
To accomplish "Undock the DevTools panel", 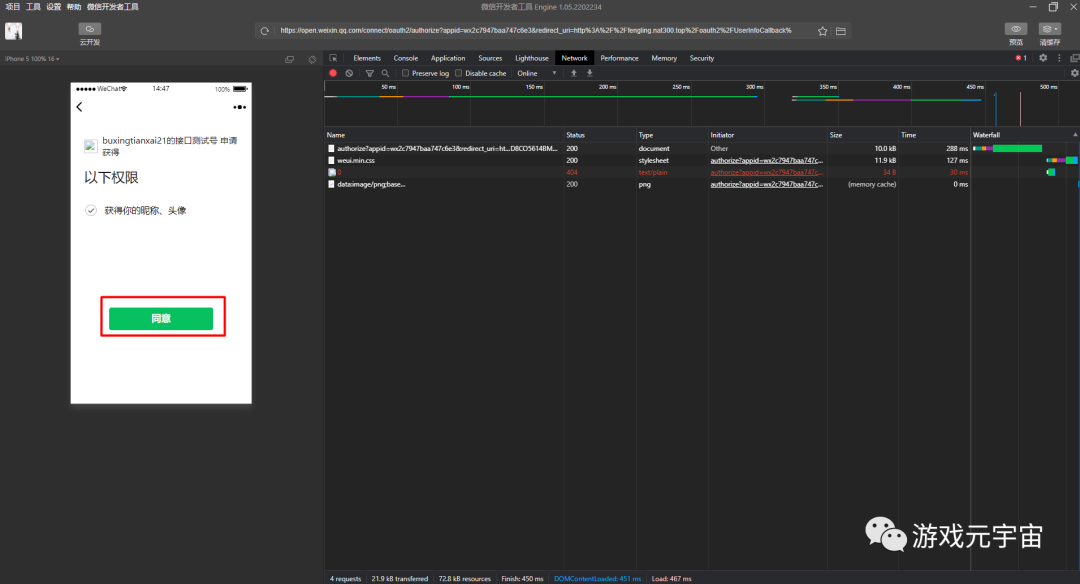I will pyautogui.click(x=1074, y=58).
